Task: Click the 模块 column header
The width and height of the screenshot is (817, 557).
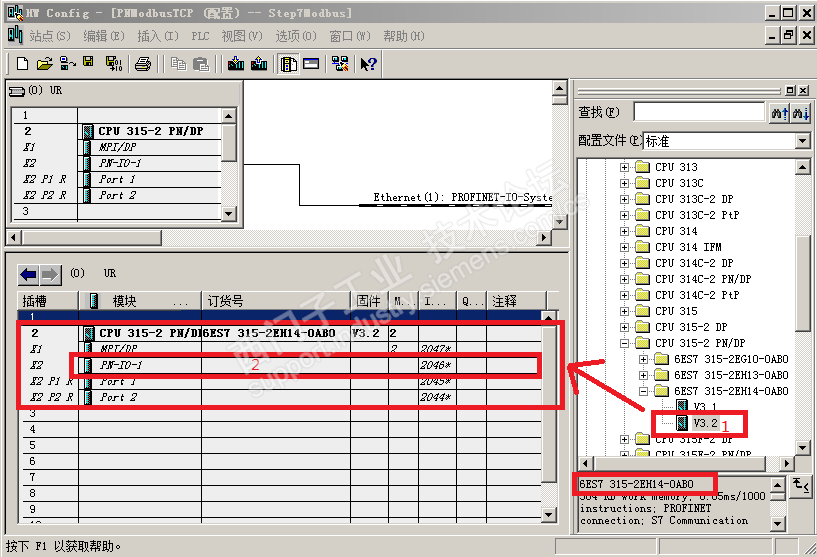Action: coord(140,301)
